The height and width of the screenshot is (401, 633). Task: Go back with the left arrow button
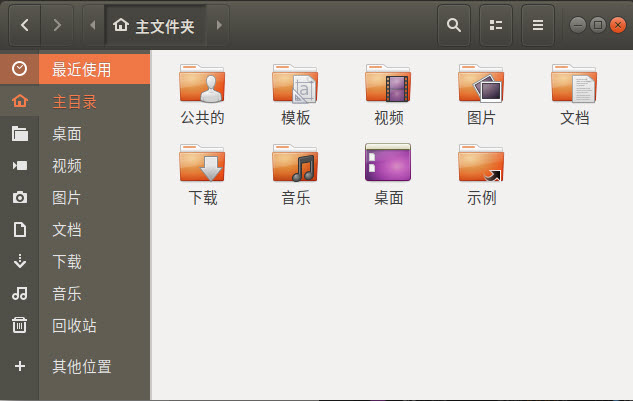(25, 25)
